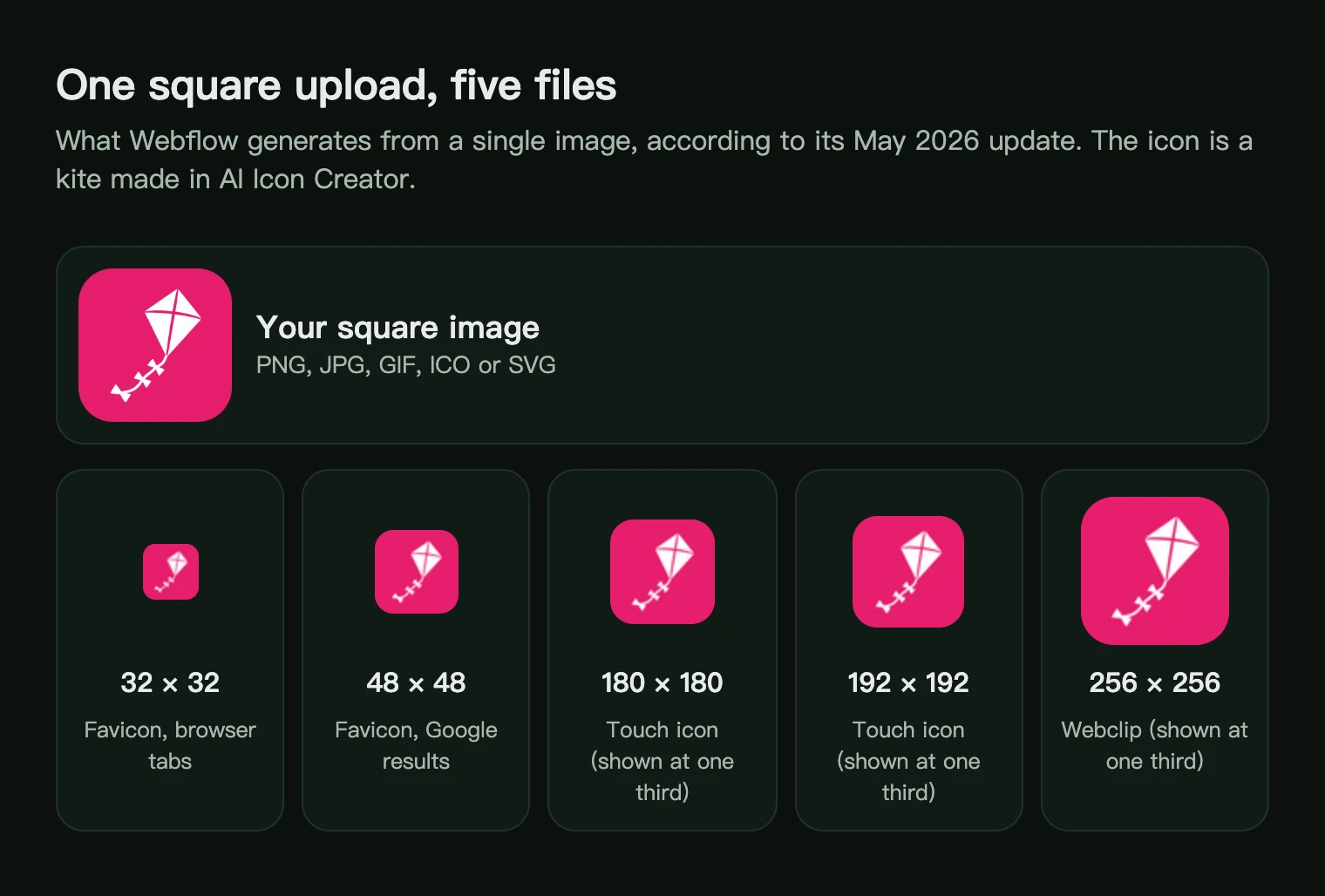Select the '180 × 180' size label

[662, 682]
